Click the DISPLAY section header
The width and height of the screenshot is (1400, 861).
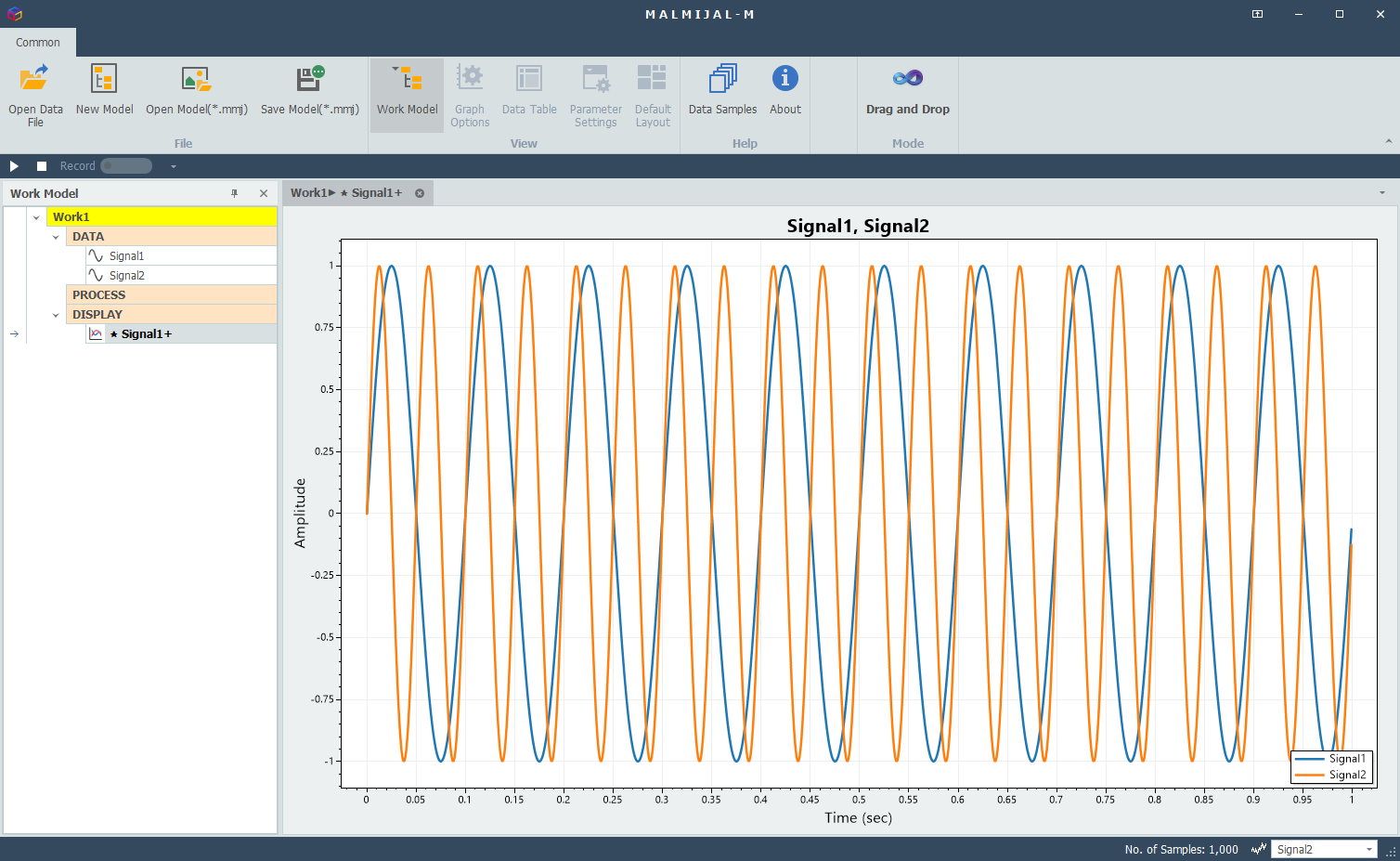click(x=172, y=315)
